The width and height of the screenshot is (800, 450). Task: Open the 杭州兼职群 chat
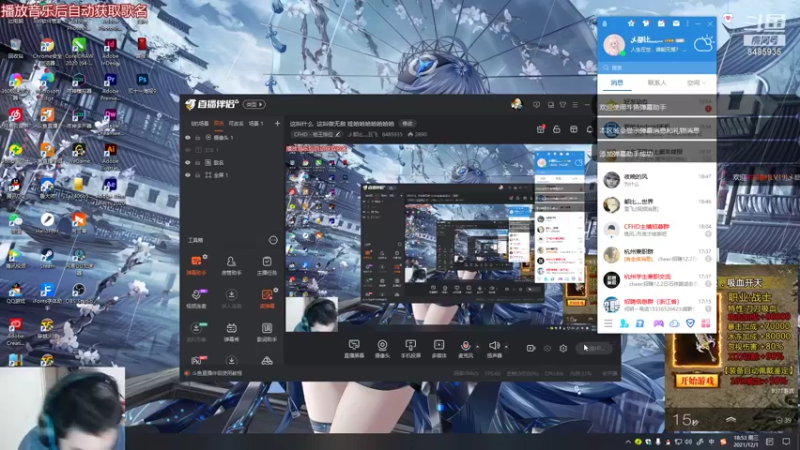pos(657,255)
